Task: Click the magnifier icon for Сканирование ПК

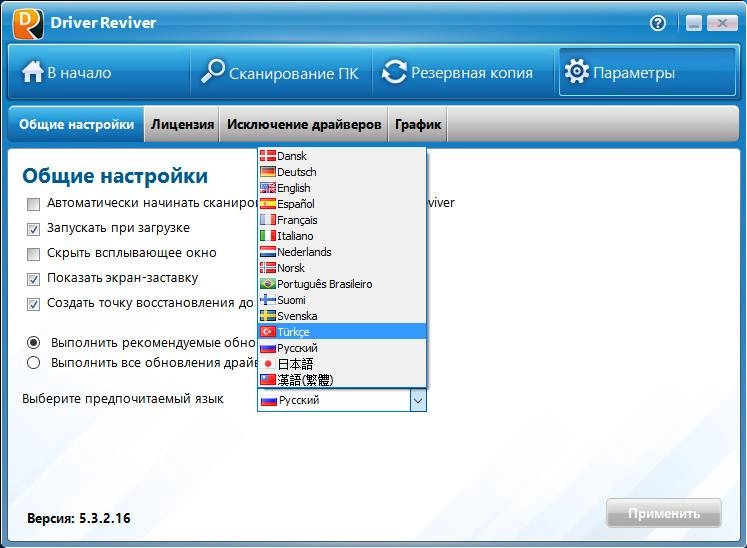Action: [x=212, y=71]
